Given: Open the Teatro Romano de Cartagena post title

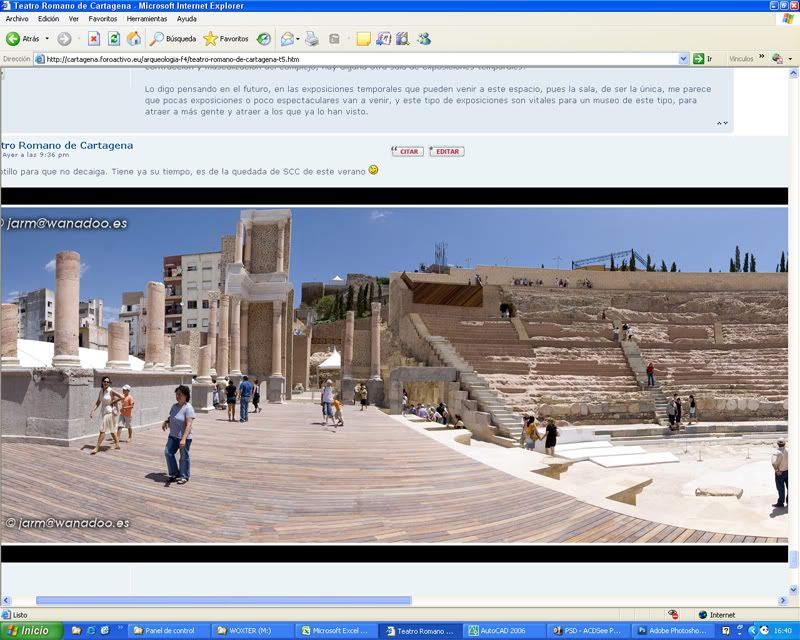Looking at the screenshot, I should (x=67, y=145).
